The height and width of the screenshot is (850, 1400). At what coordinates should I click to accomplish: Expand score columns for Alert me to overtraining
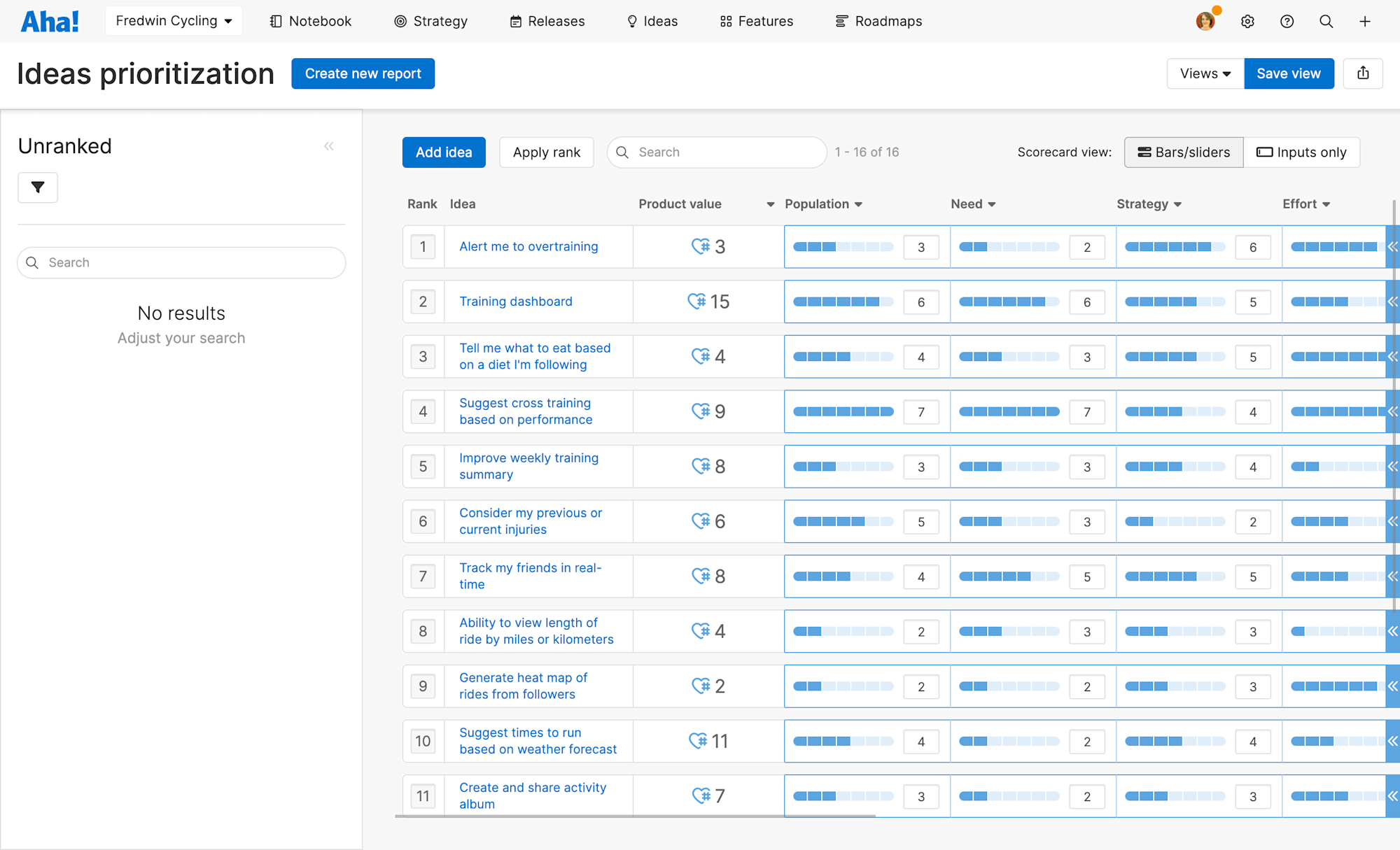click(x=1392, y=246)
